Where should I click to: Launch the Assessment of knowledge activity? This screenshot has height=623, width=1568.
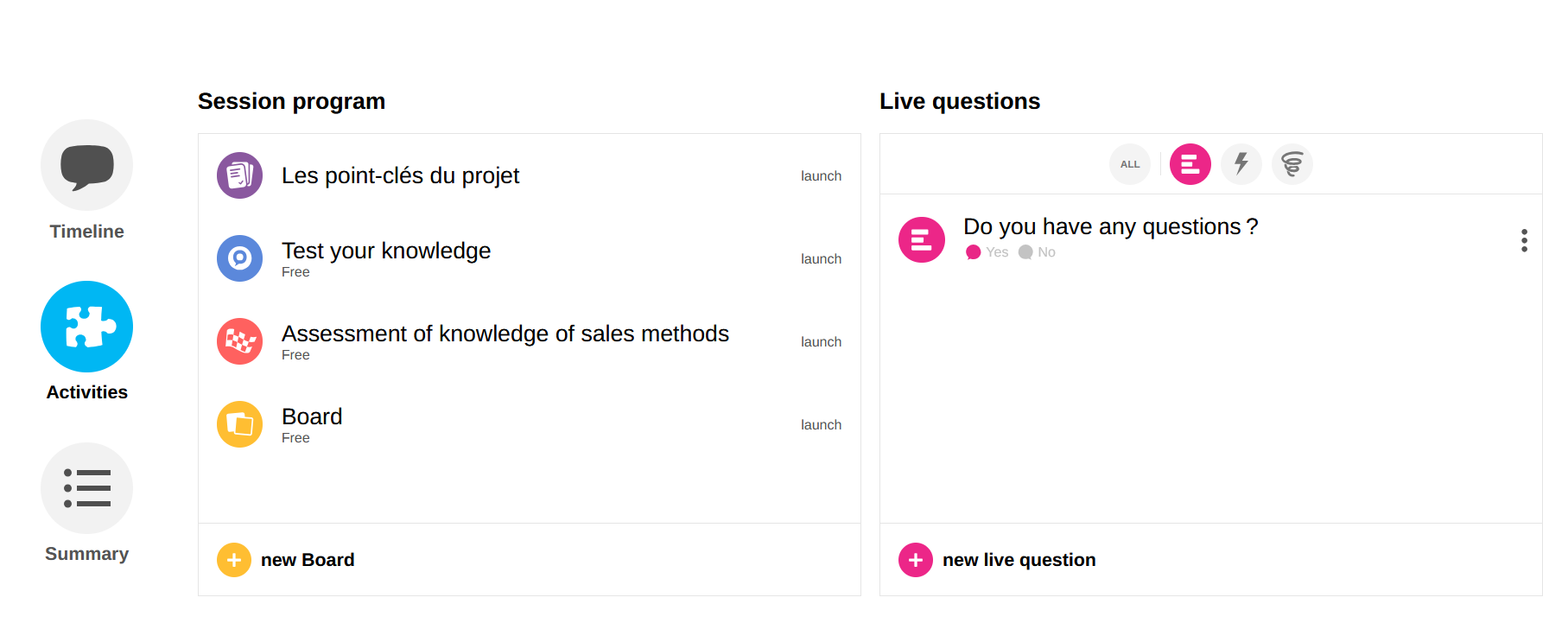point(820,342)
